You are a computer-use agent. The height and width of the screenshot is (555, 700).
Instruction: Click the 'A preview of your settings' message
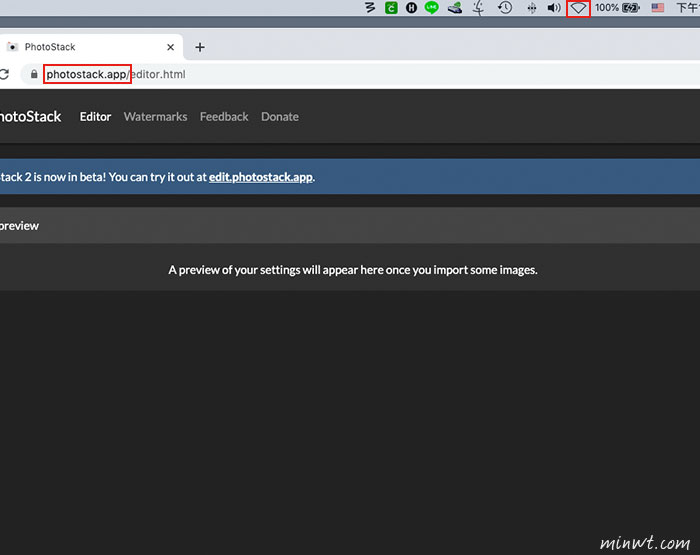(353, 270)
